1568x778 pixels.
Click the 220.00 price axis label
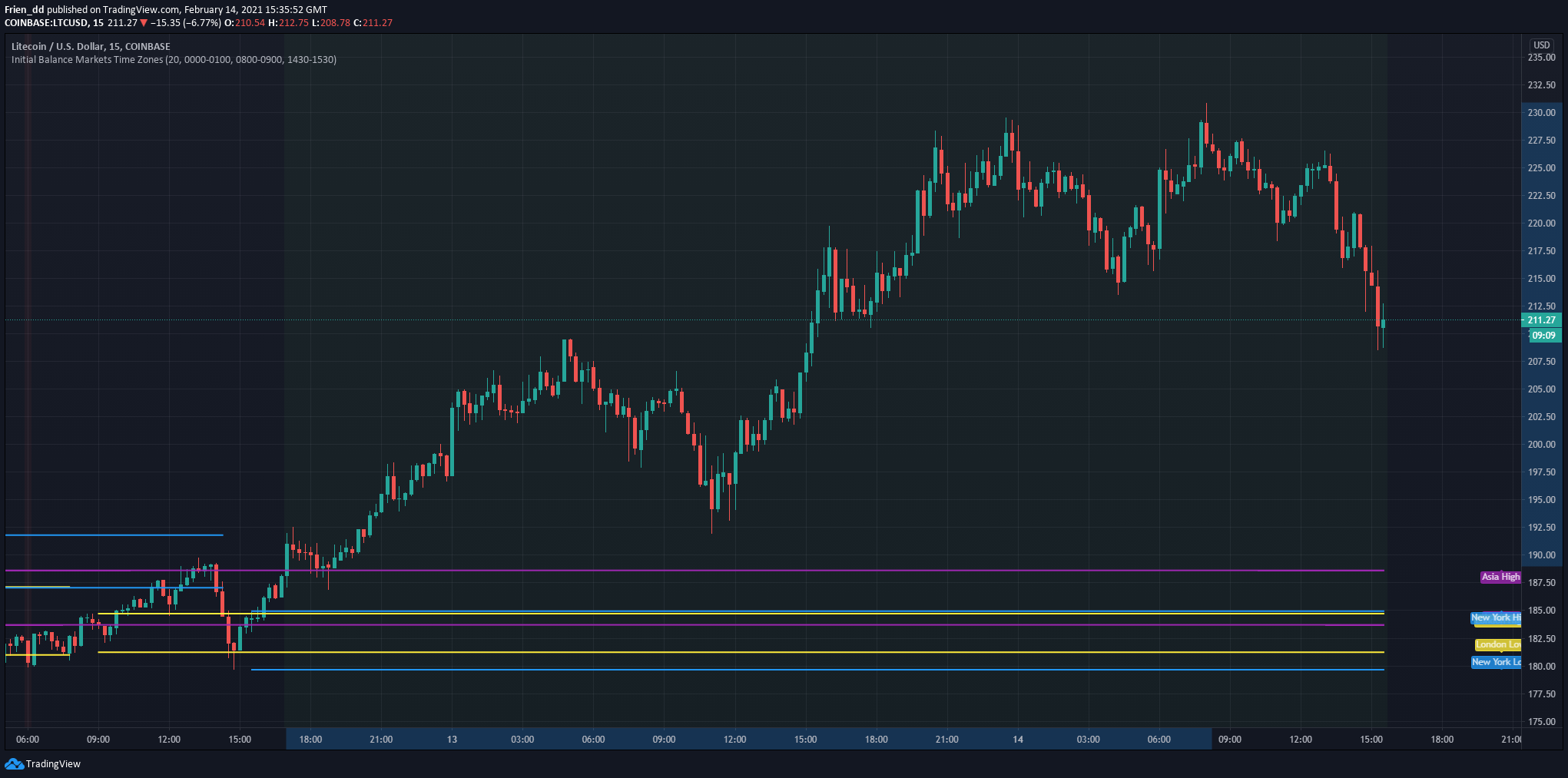point(1542,223)
